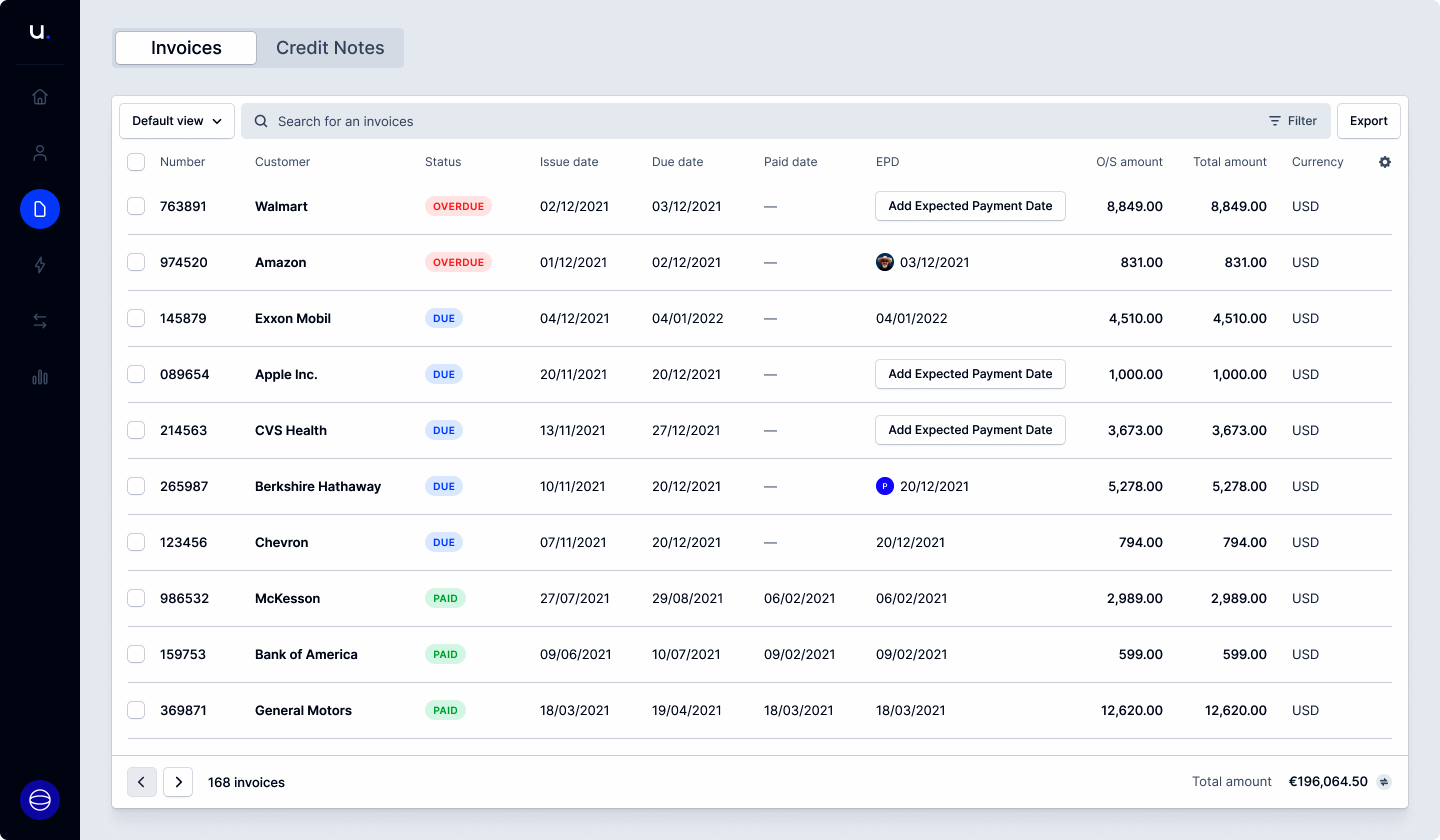Click the globe icon at sidebar bottom

[x=40, y=799]
